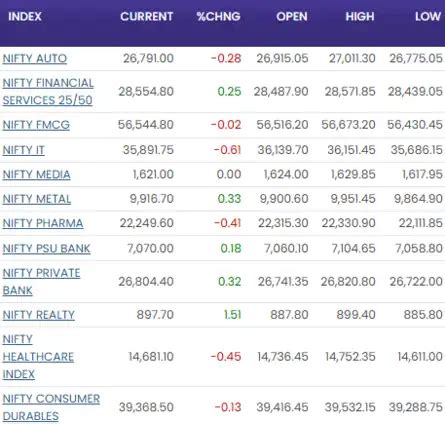445x424 pixels.
Task: Select NIFTY PHARMA high value 22,330.90
Action: coord(349,223)
